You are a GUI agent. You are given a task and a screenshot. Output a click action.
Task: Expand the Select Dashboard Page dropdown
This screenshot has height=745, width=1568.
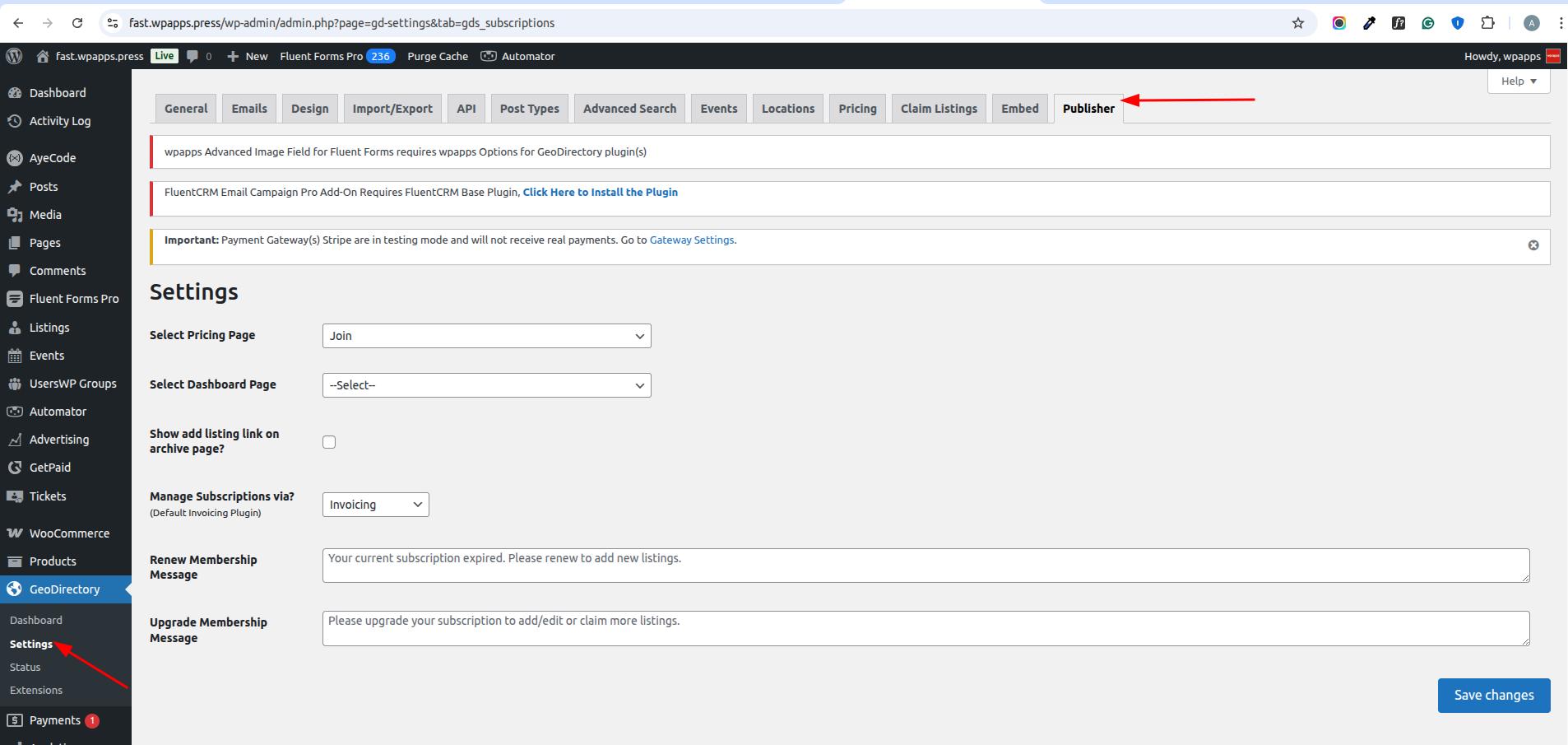pos(486,385)
